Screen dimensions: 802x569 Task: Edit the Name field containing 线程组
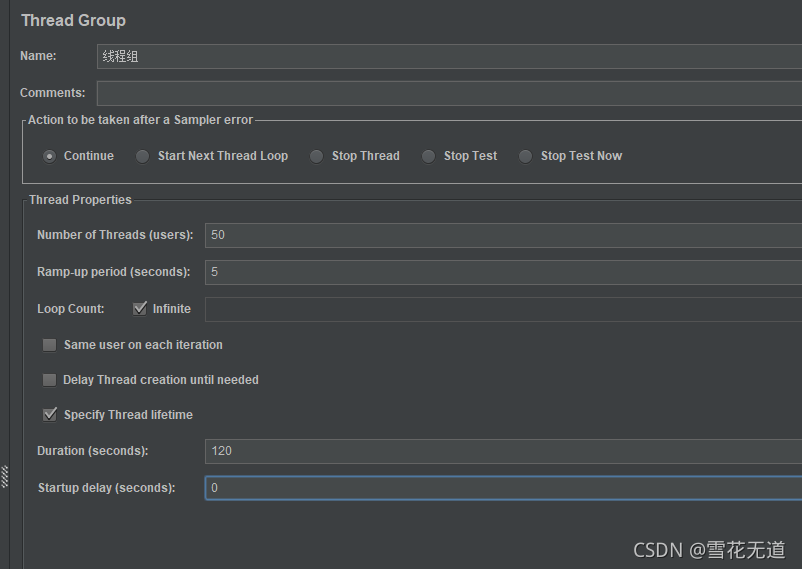(450, 56)
